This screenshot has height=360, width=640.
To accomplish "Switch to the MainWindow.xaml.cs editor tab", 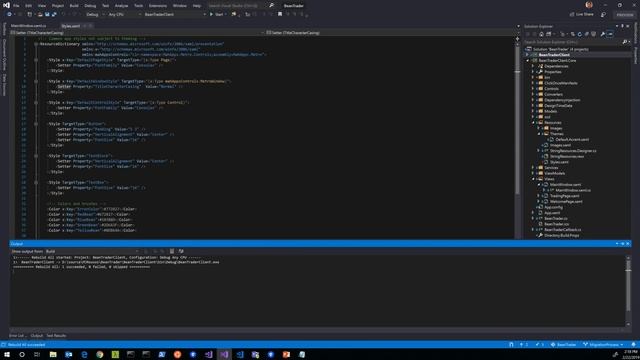I will (x=29, y=26).
